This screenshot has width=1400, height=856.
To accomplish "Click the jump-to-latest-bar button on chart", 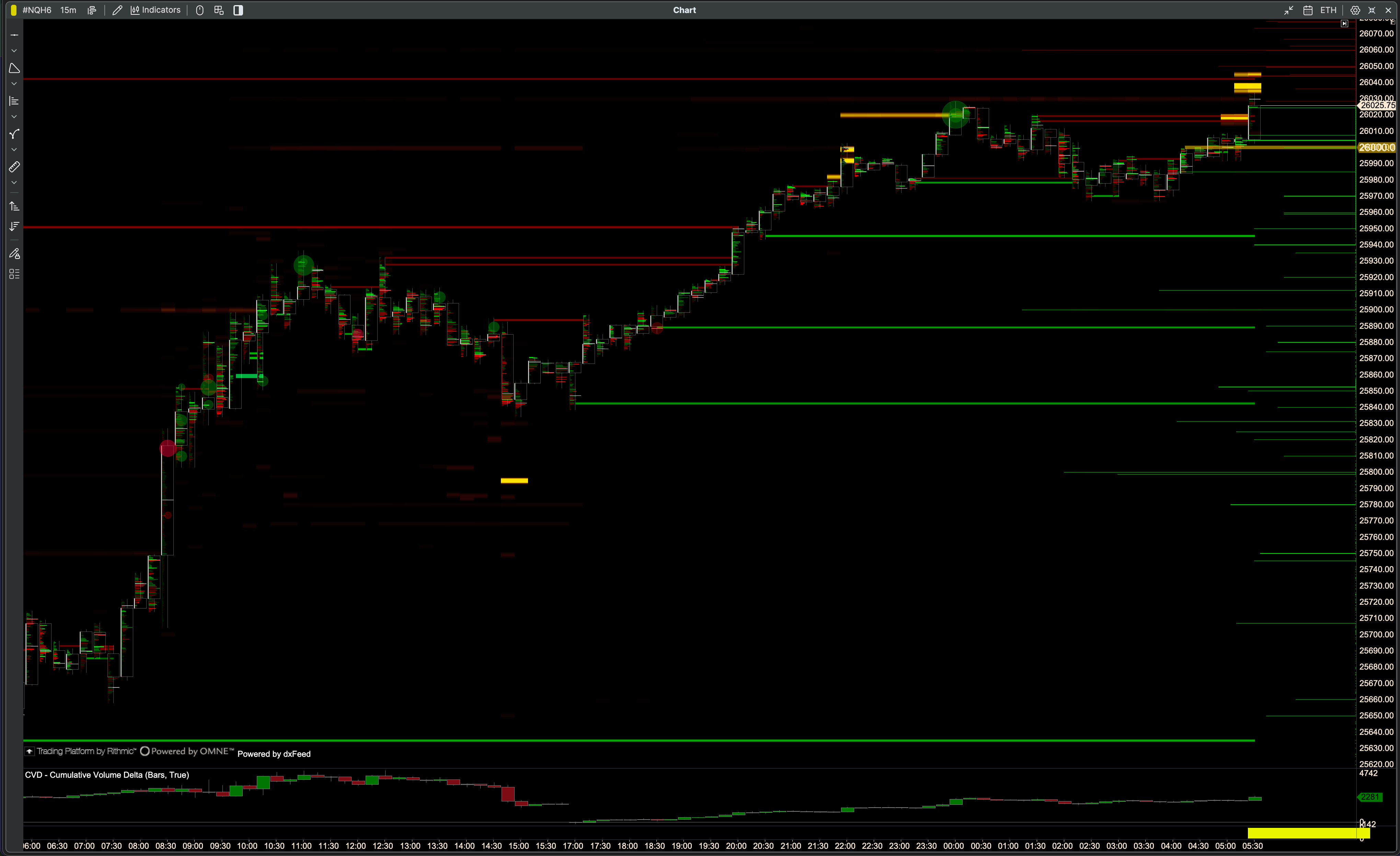I will pyautogui.click(x=1344, y=24).
